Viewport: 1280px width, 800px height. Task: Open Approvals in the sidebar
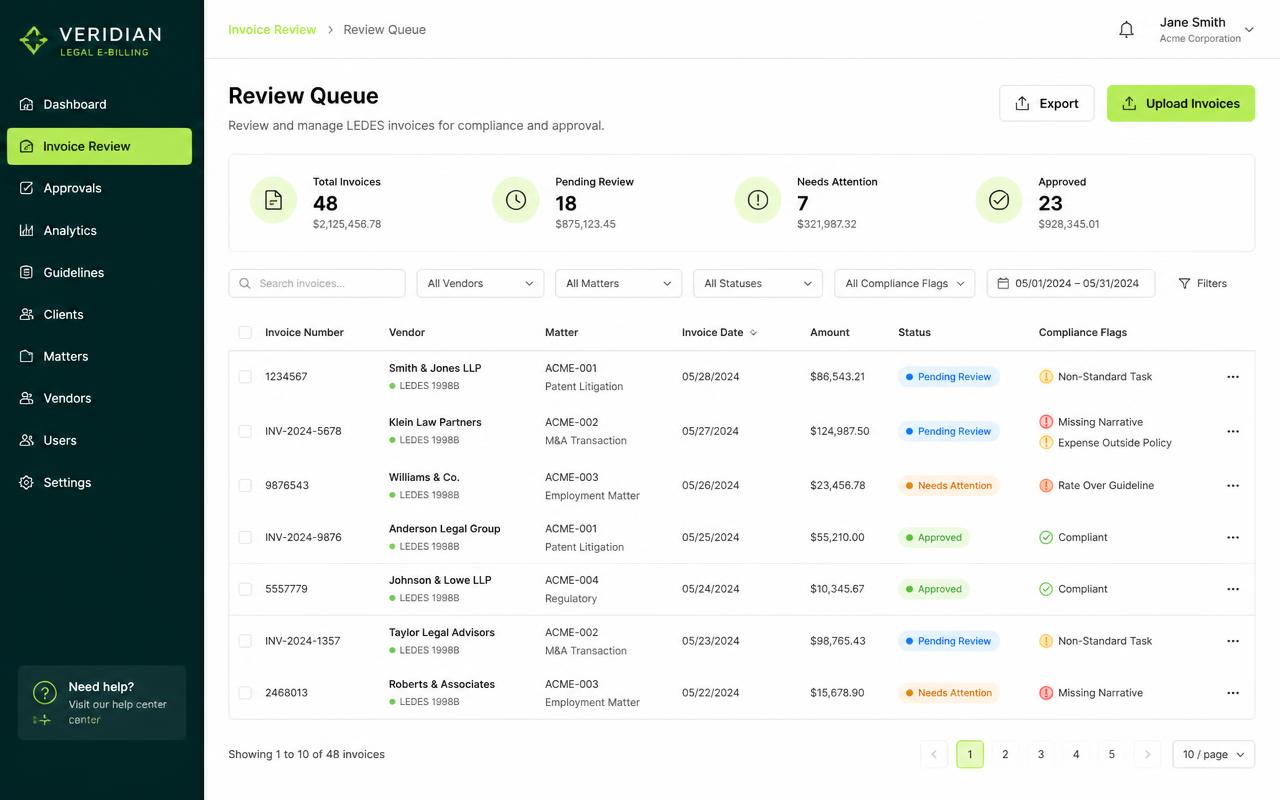99,188
